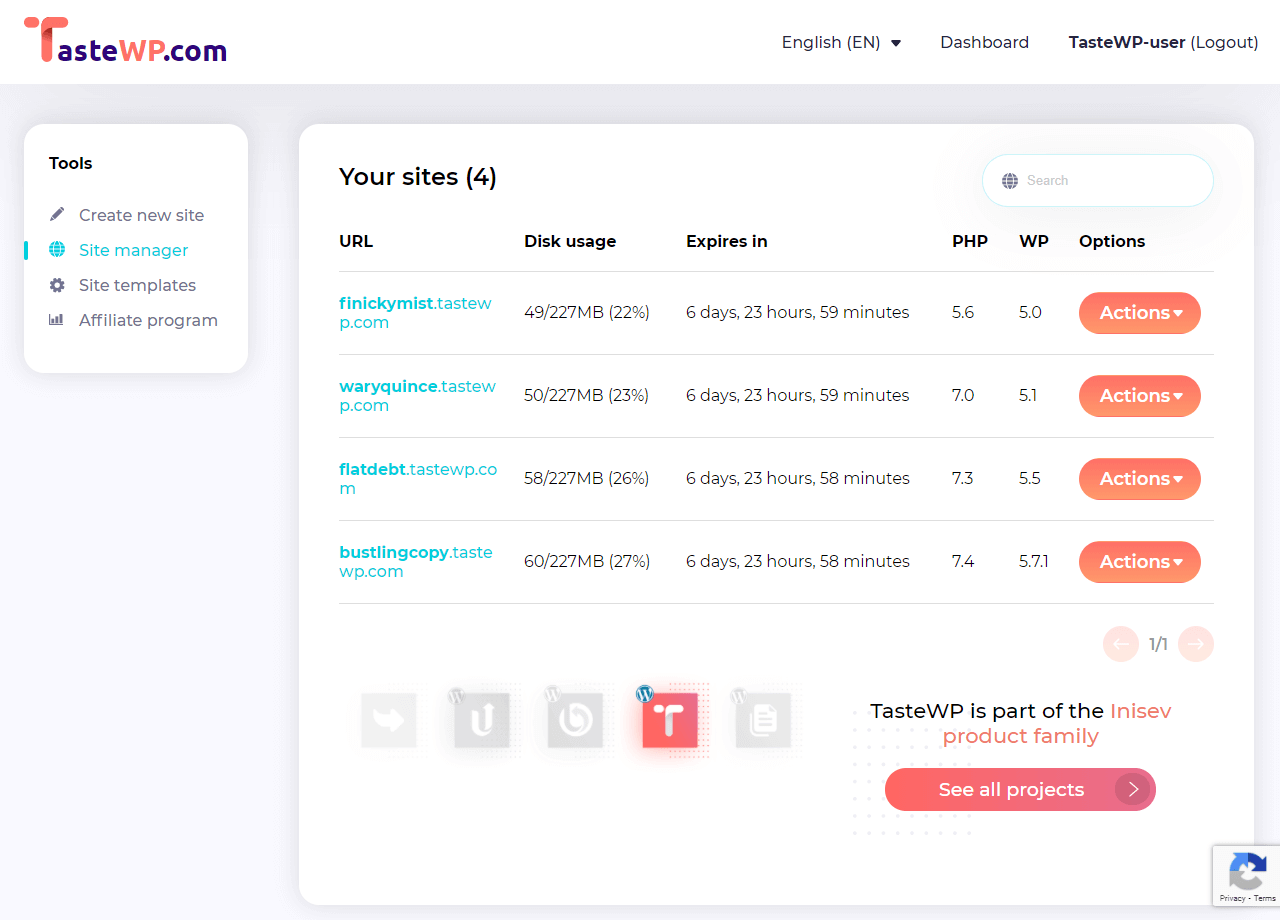Click the red TasteWP product icon
The image size is (1280, 920).
[x=669, y=720]
